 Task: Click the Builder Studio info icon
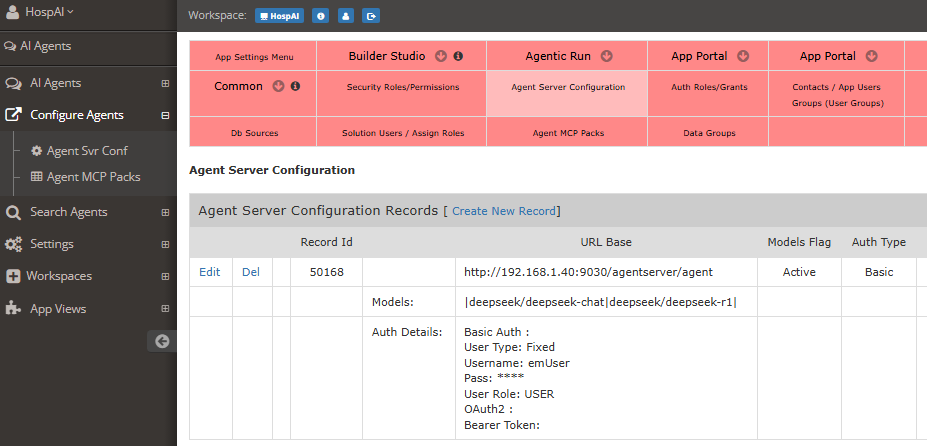[458, 56]
